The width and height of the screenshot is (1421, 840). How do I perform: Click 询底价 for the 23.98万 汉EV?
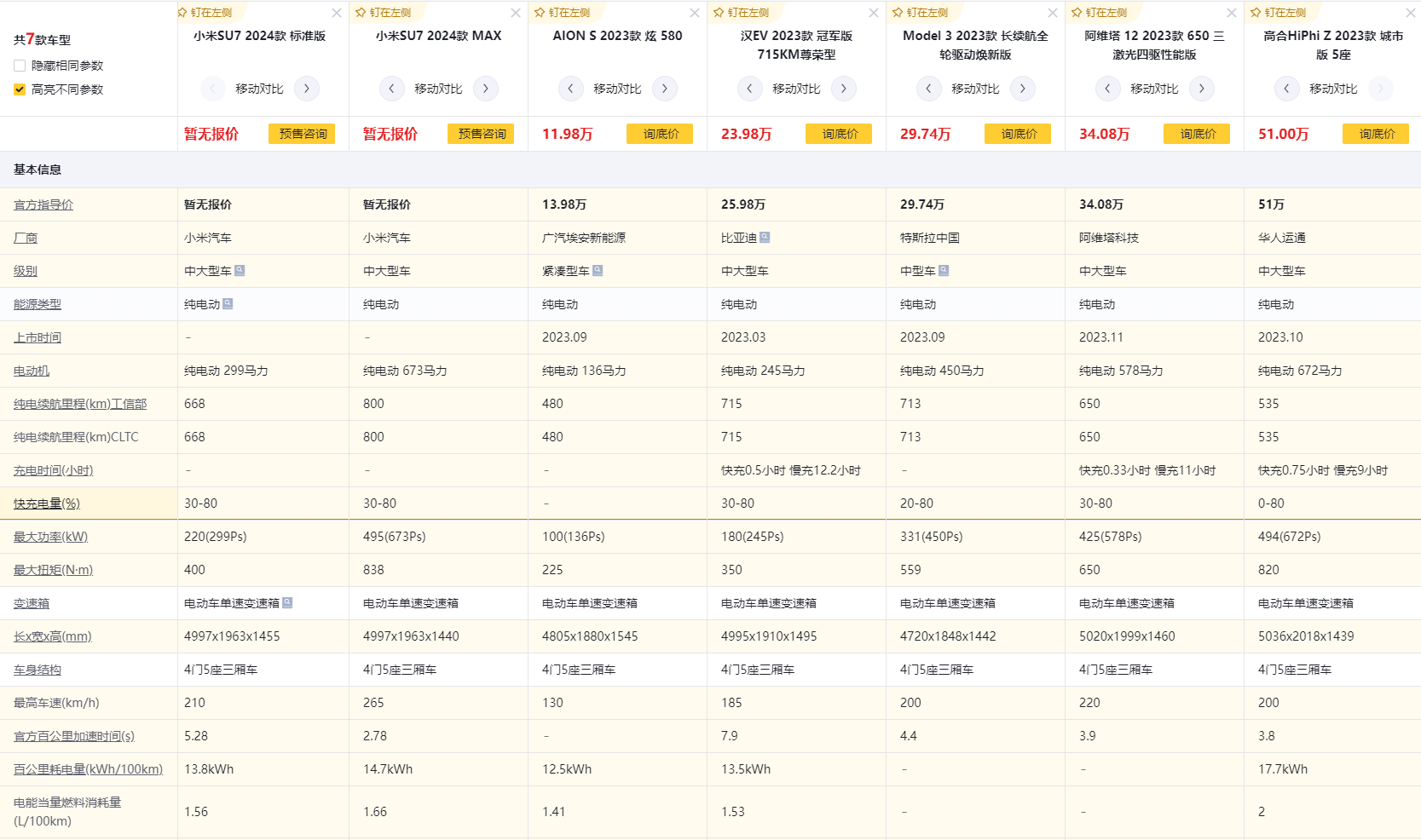tap(839, 134)
